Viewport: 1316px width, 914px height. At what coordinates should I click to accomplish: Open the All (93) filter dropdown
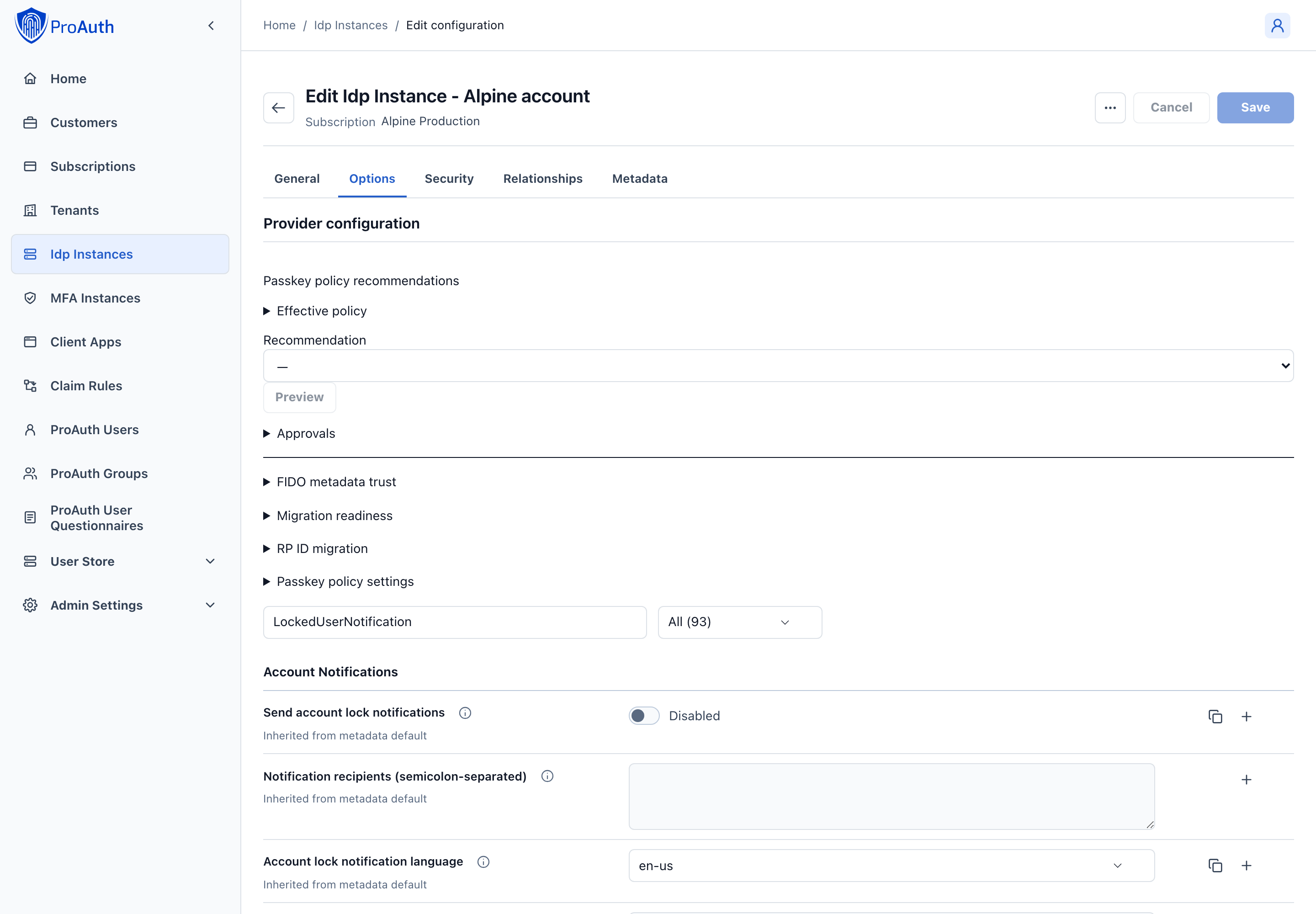[740, 622]
